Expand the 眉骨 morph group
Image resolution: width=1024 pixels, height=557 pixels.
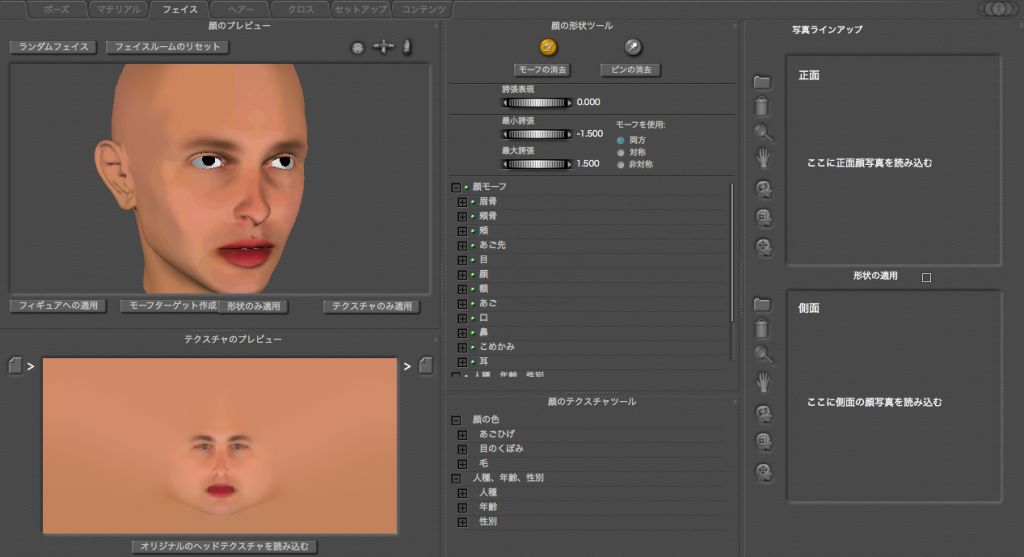pyautogui.click(x=462, y=202)
